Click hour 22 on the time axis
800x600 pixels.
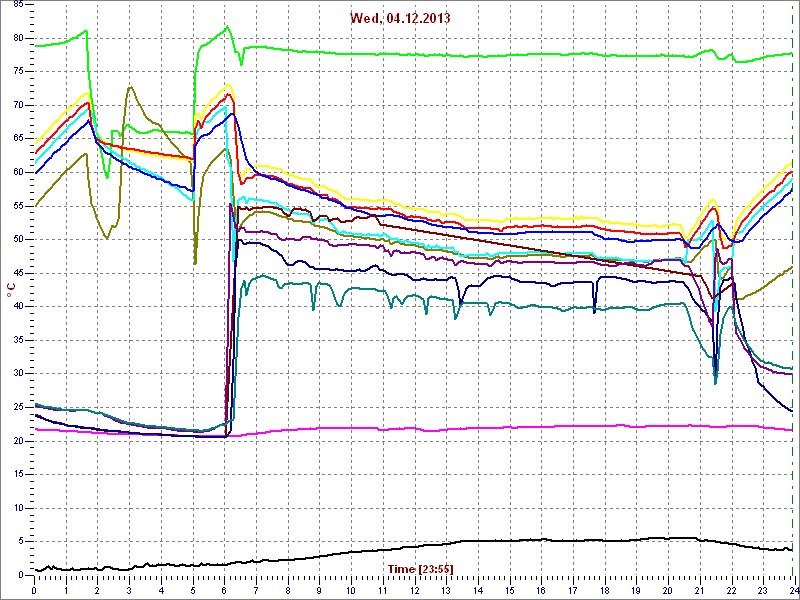coord(731,590)
